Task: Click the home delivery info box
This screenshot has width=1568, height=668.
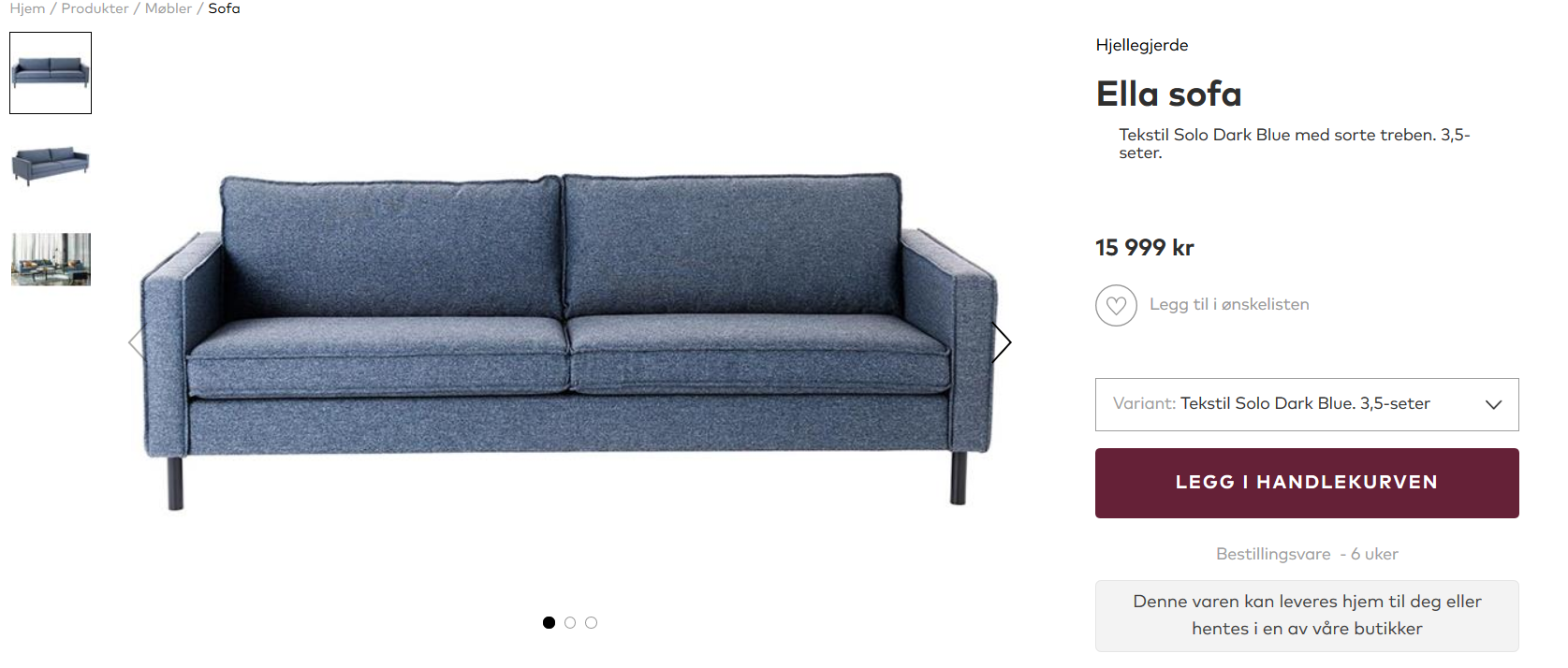Action: [1307, 616]
